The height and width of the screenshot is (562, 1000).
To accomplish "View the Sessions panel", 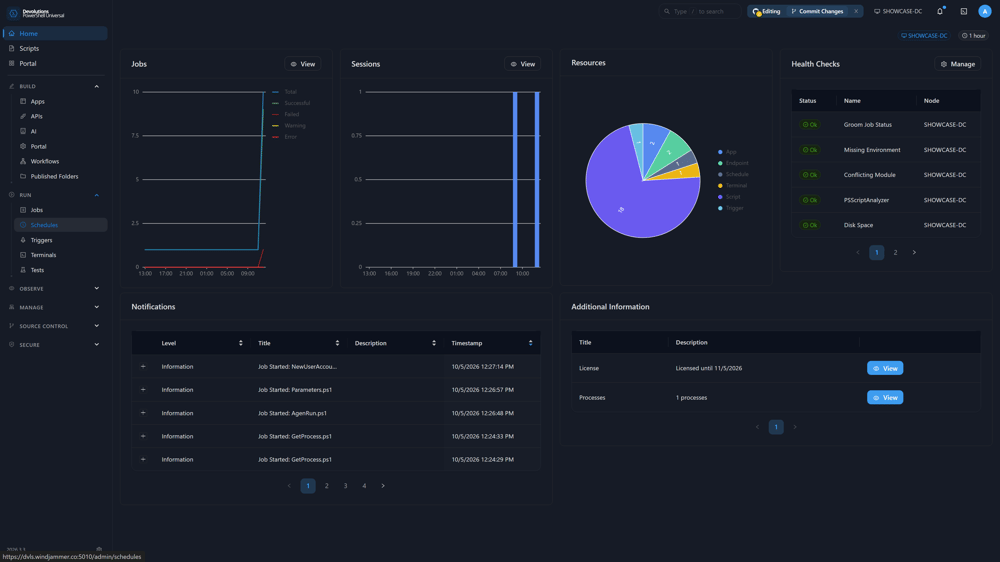I will pyautogui.click(x=522, y=64).
